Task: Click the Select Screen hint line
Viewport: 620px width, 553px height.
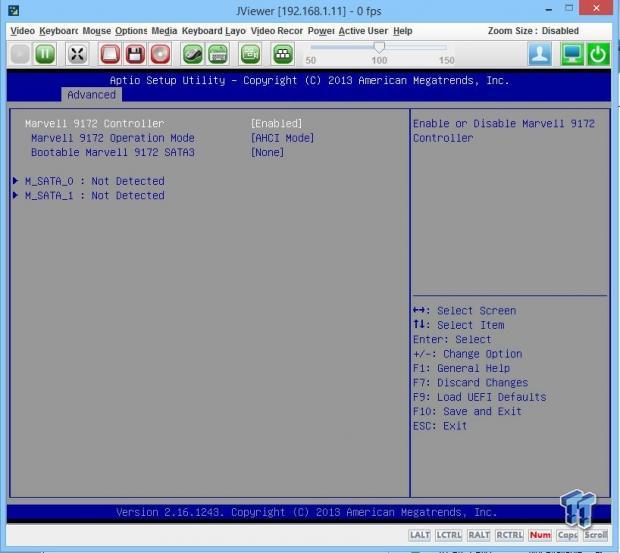Action: click(464, 311)
